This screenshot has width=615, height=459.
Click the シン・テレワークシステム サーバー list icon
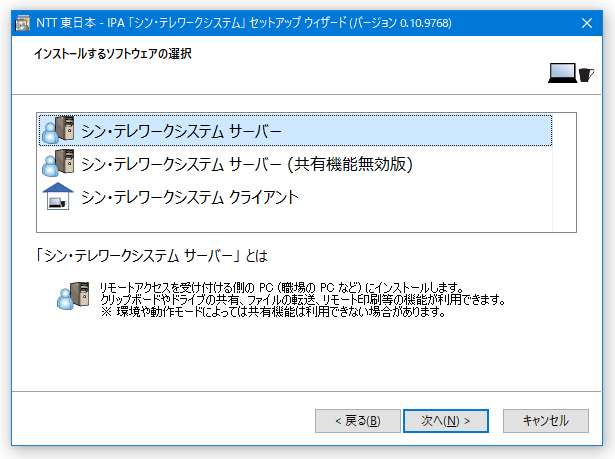pyautogui.click(x=58, y=130)
